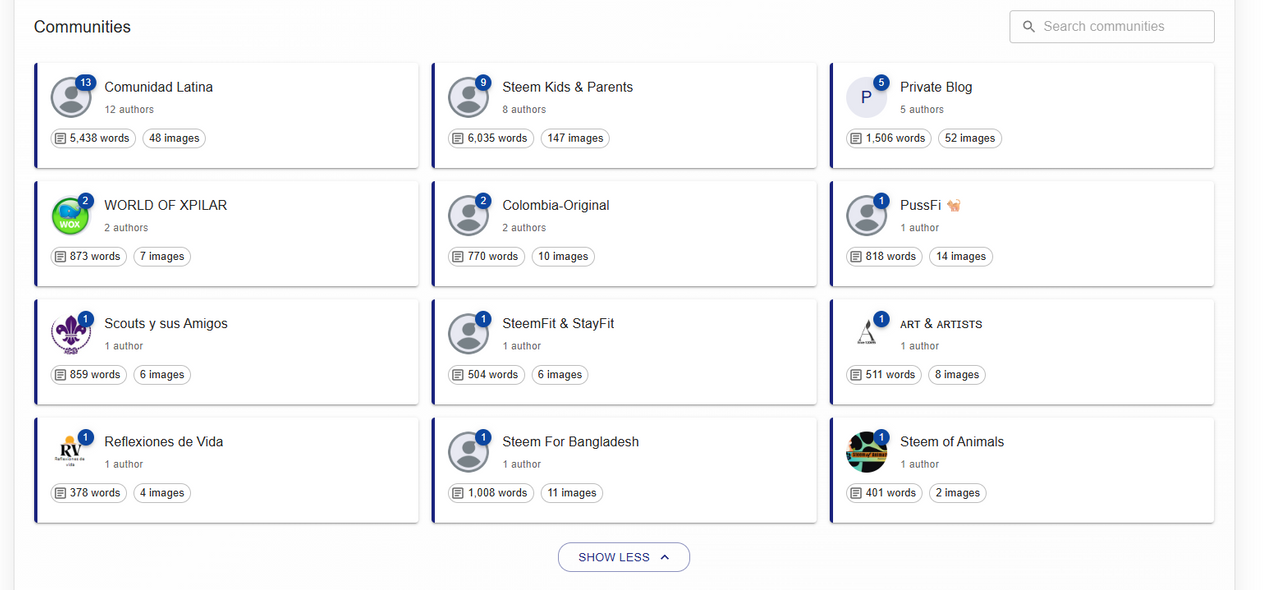Screen dimensions: 1280x590
Task: Click the 10 images chip
Action: [563, 256]
